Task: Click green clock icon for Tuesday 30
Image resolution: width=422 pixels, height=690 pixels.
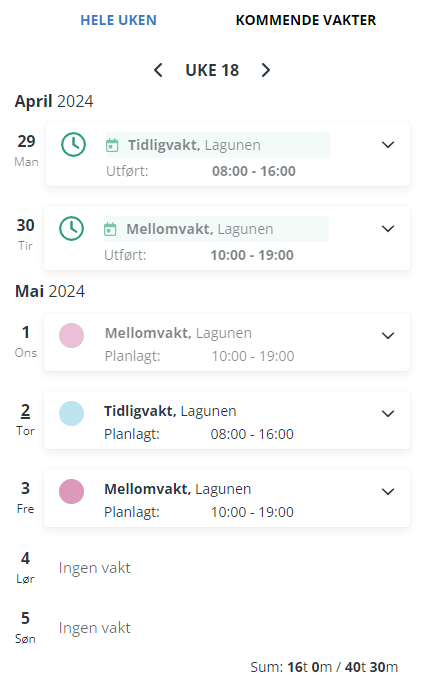Action: click(71, 228)
